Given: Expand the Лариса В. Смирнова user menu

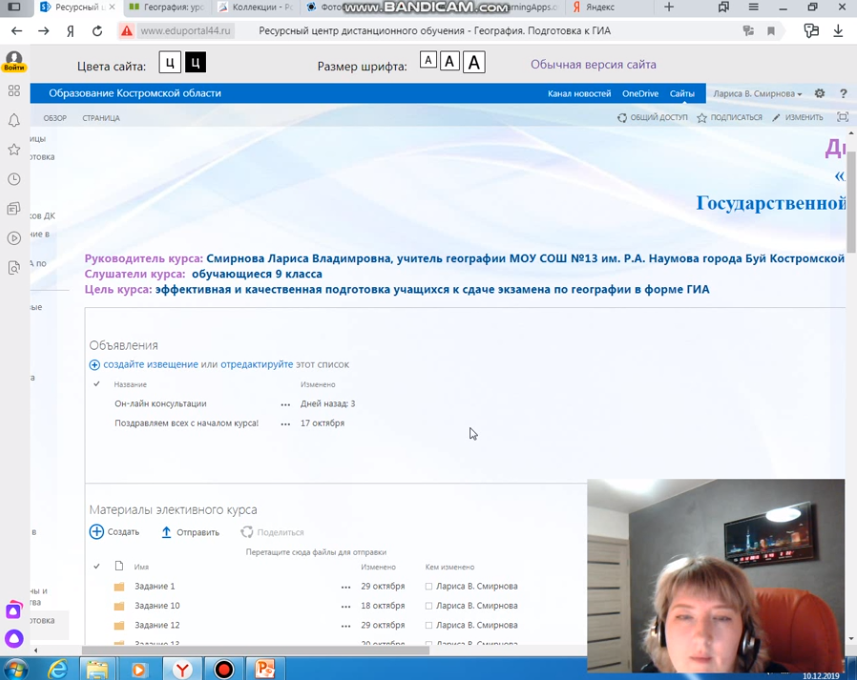Looking at the screenshot, I should click(757, 93).
